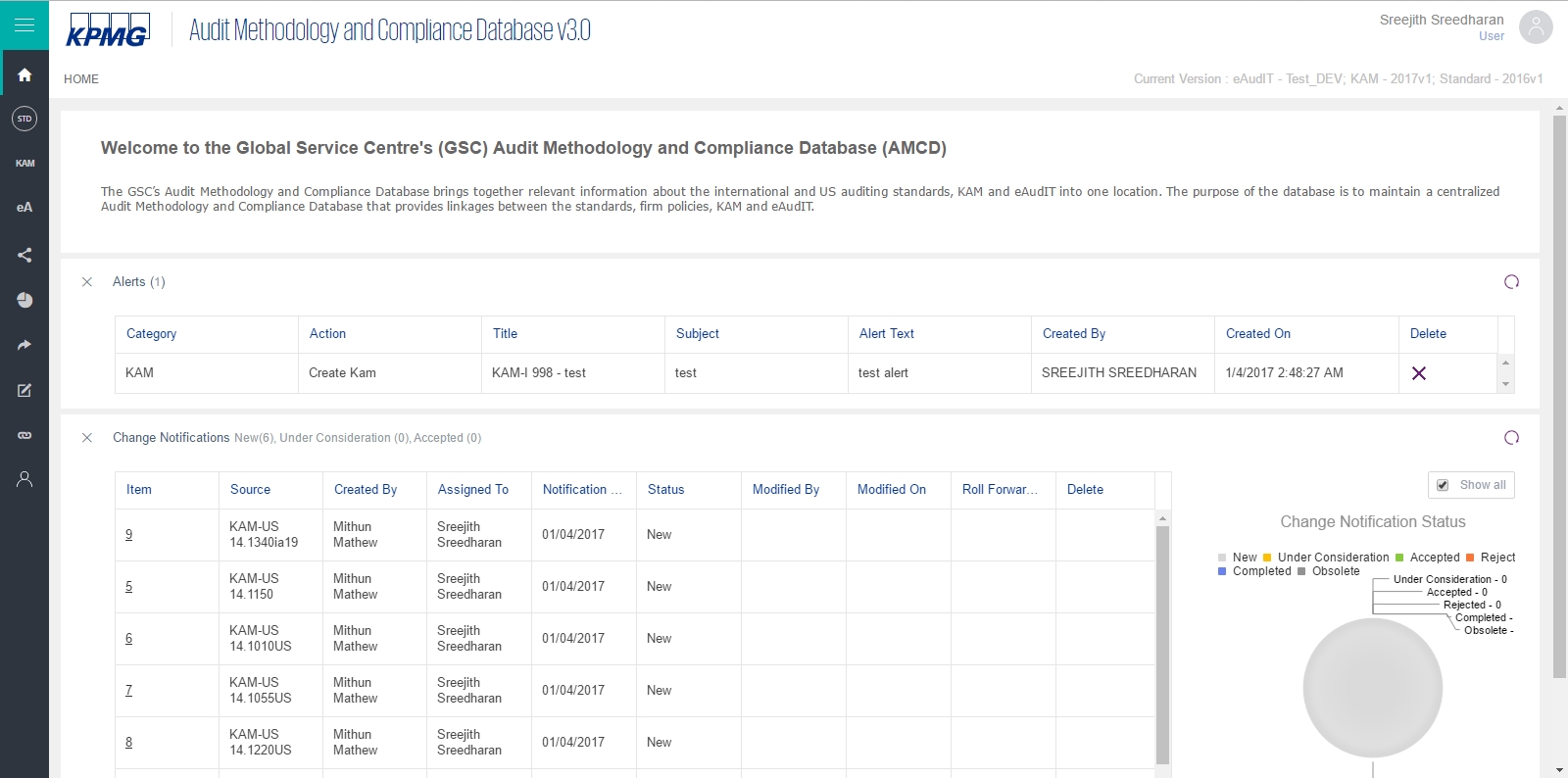Select the KAM-US 14.1055US source cell
This screenshot has height=778, width=1568.
(270, 691)
